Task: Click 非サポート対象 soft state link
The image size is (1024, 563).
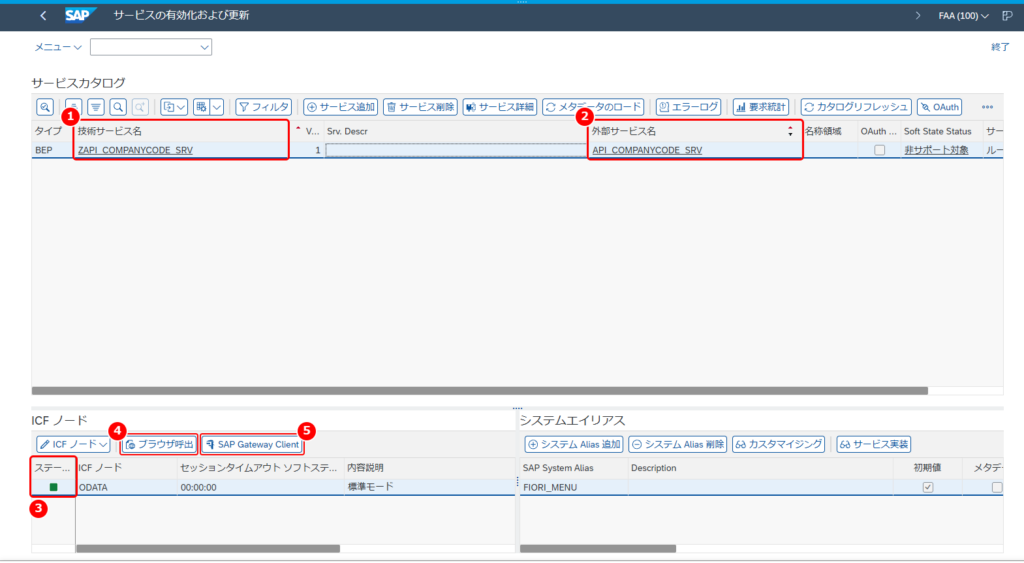Action: pyautogui.click(x=936, y=150)
